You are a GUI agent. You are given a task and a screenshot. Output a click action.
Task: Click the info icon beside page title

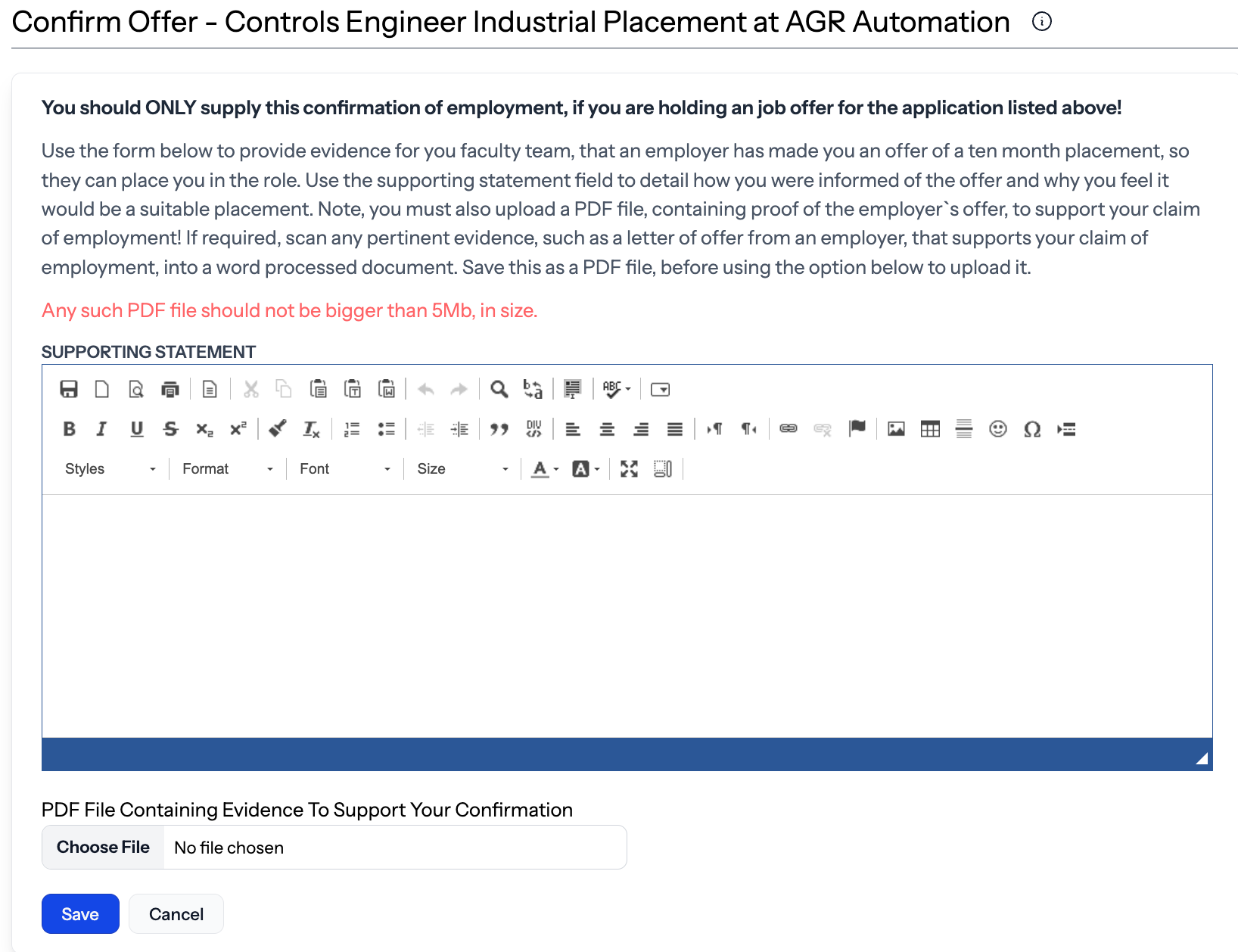pyautogui.click(x=1042, y=22)
